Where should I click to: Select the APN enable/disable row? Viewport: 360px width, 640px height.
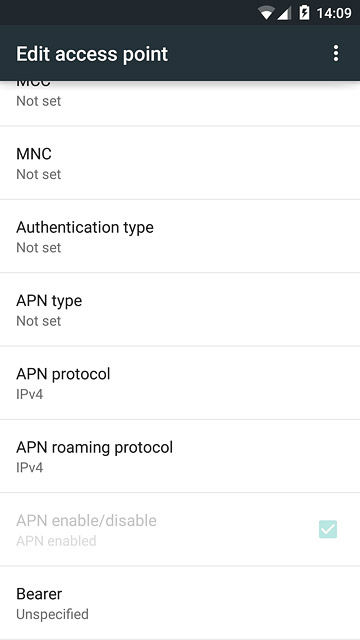180,529
